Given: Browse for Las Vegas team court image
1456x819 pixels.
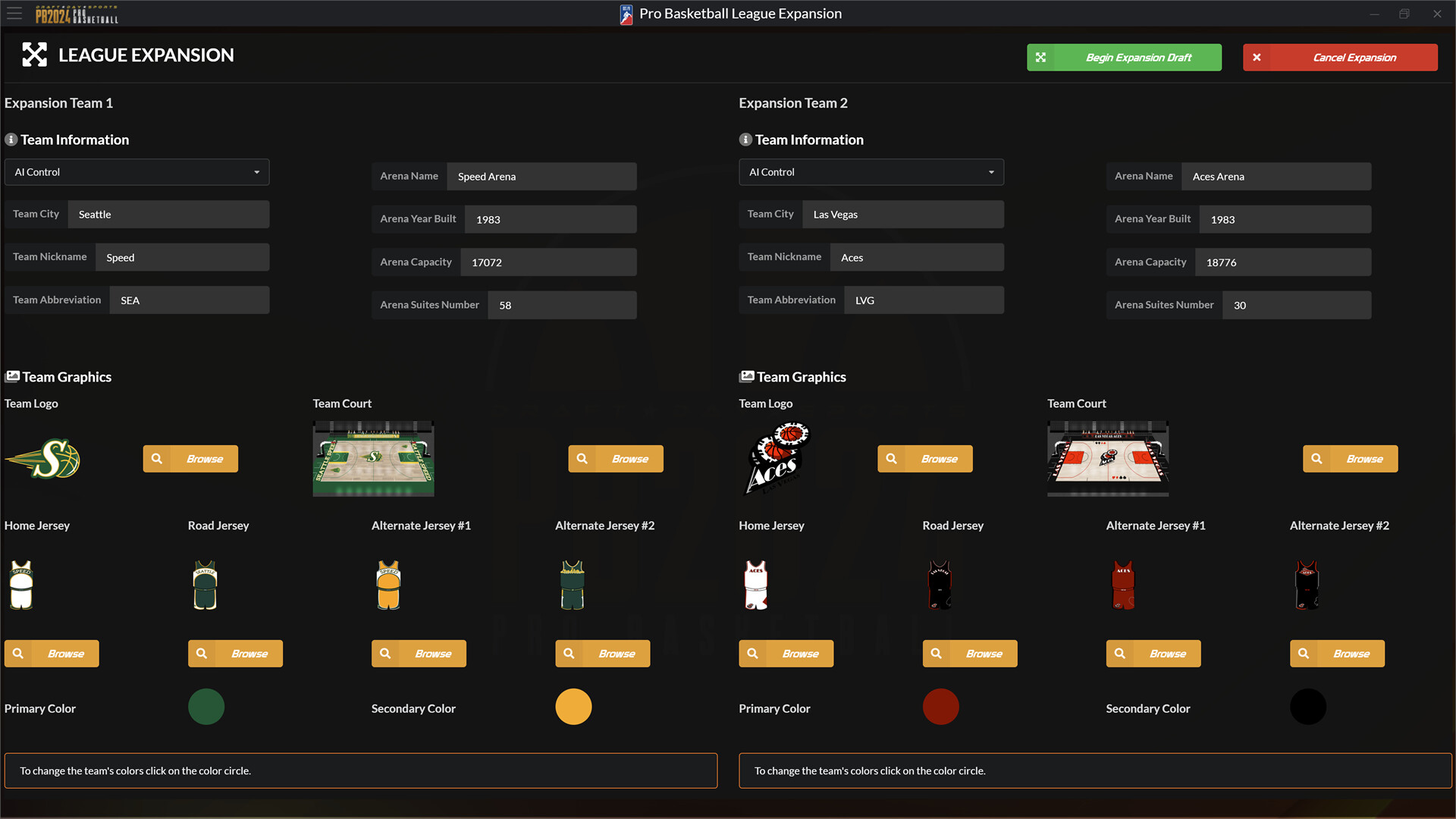Looking at the screenshot, I should click(x=1350, y=459).
